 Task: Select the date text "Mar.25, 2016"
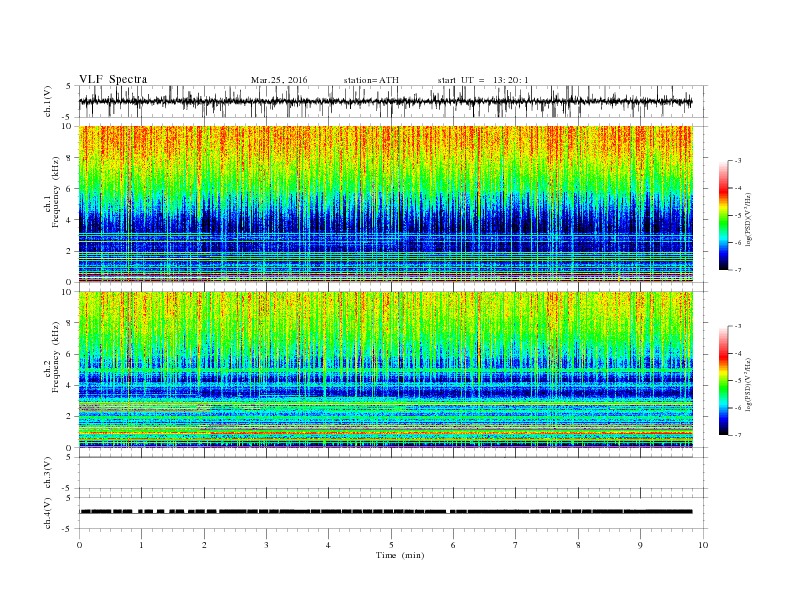coord(279,80)
